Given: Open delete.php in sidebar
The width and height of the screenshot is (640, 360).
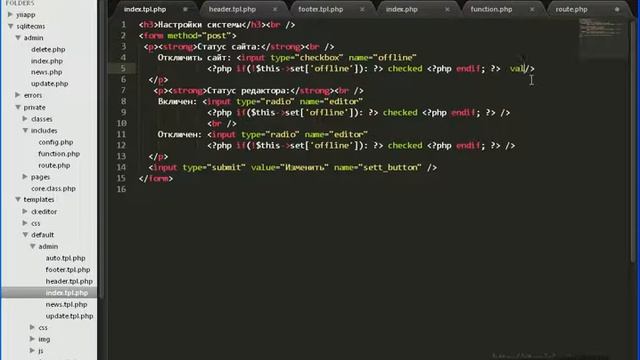Looking at the screenshot, I should point(48,49).
